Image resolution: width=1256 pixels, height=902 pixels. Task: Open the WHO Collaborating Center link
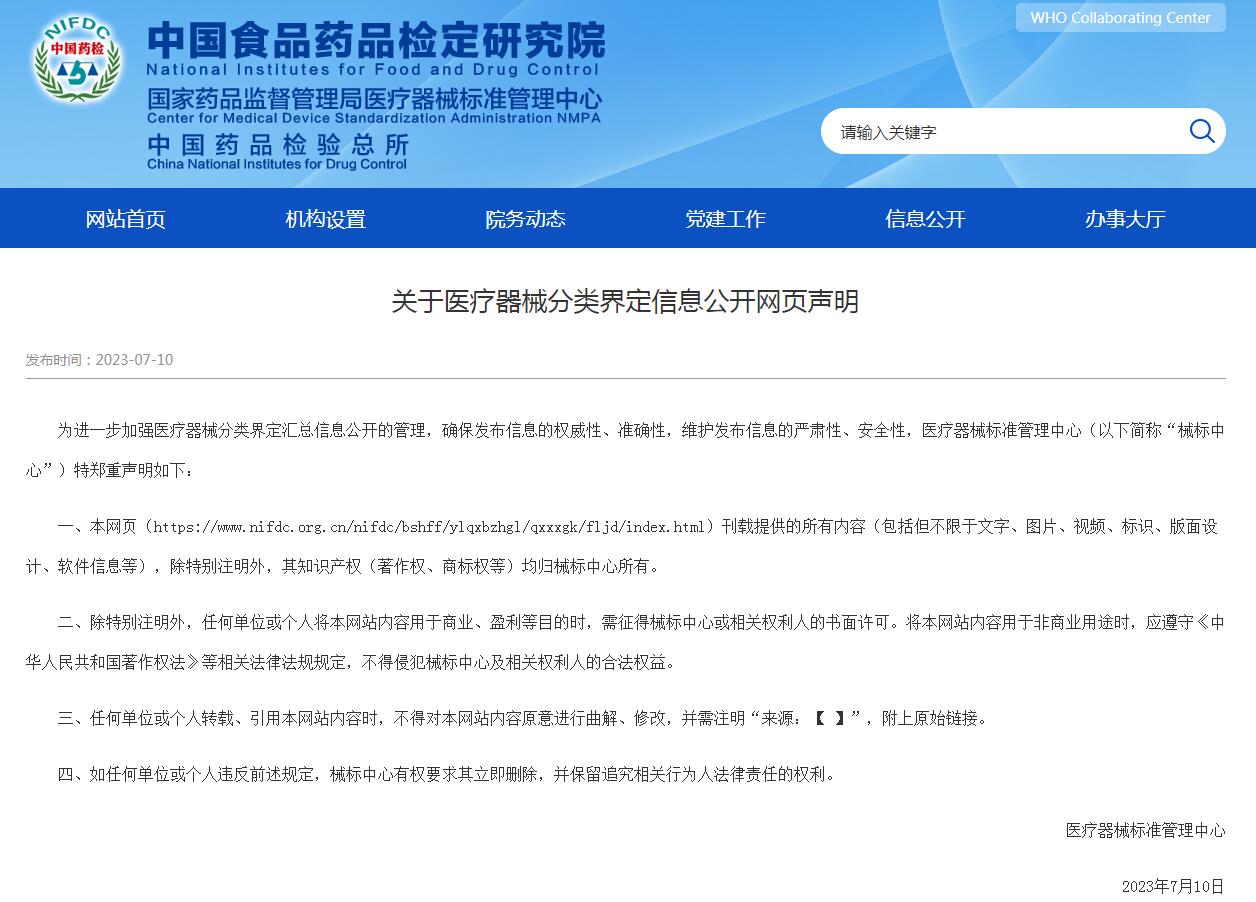[1120, 18]
